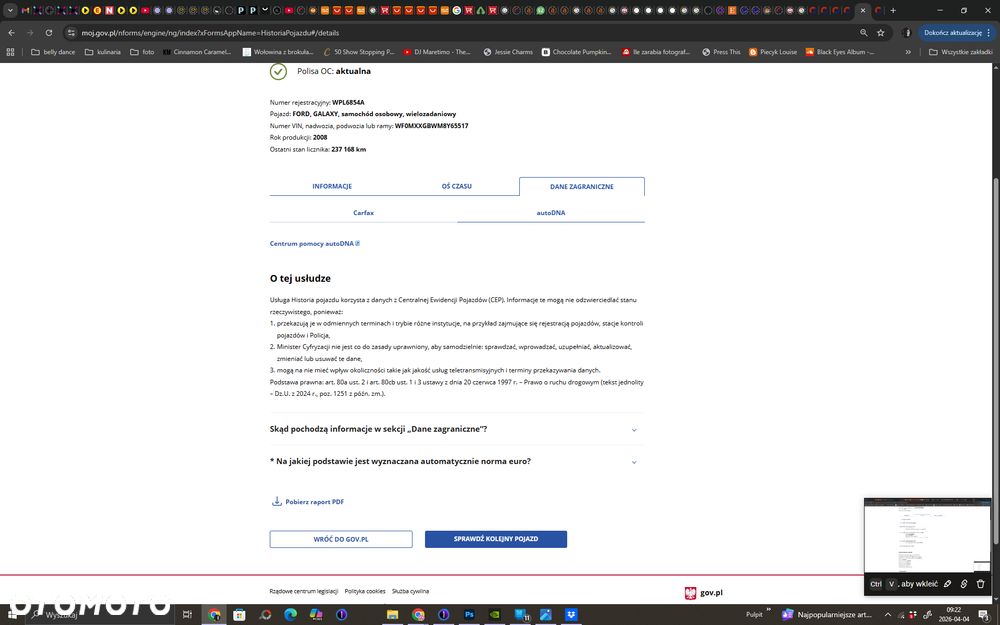This screenshot has width=1000, height=625.
Task: Open Polityka cookies footer link
Action: (365, 591)
